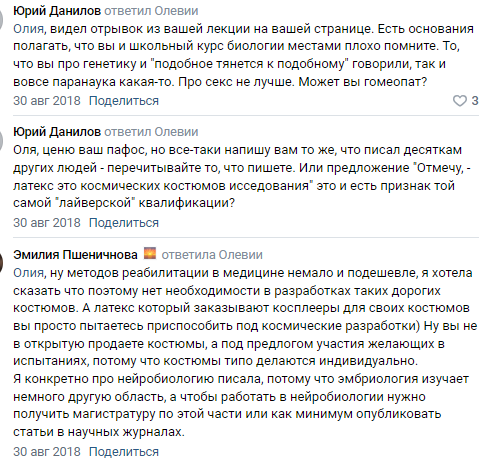Like Yuri Danilov's first comment via heart icon
This screenshot has height=464, width=493.
460,101
